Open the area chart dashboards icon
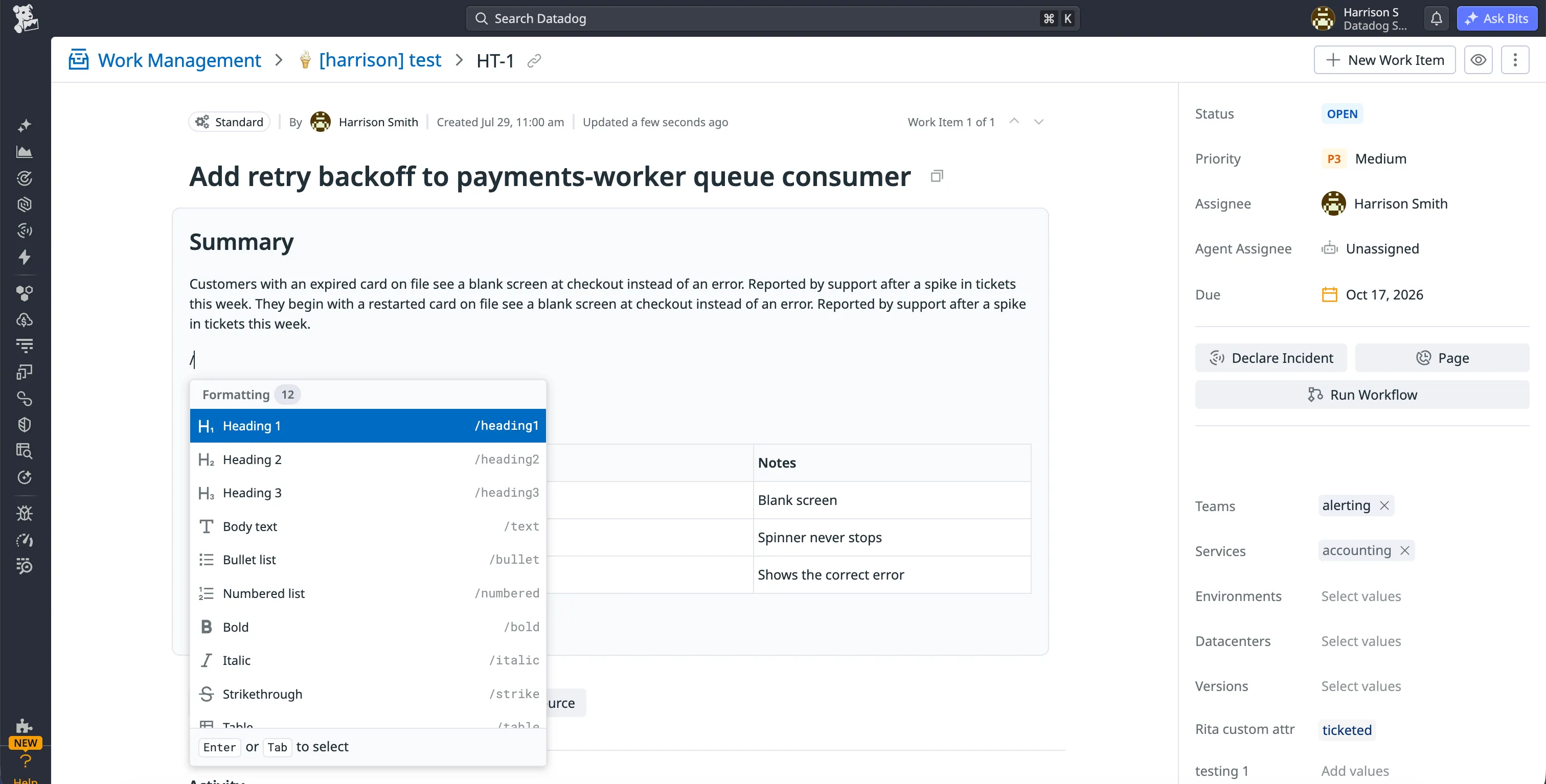 25,152
